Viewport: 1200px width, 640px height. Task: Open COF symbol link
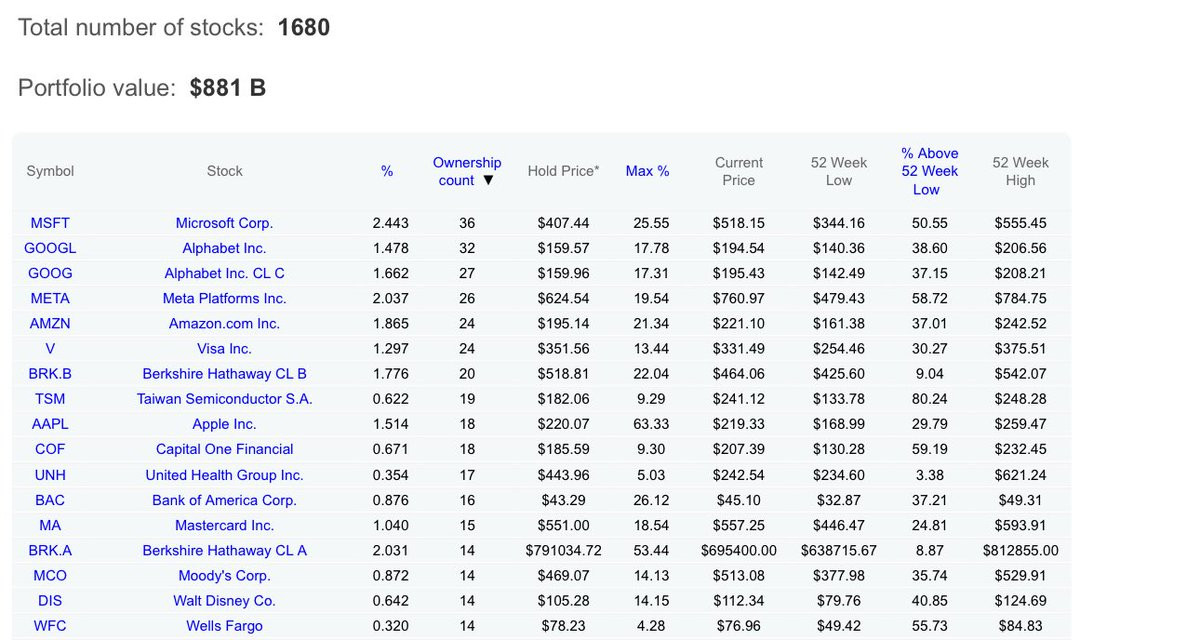click(50, 449)
